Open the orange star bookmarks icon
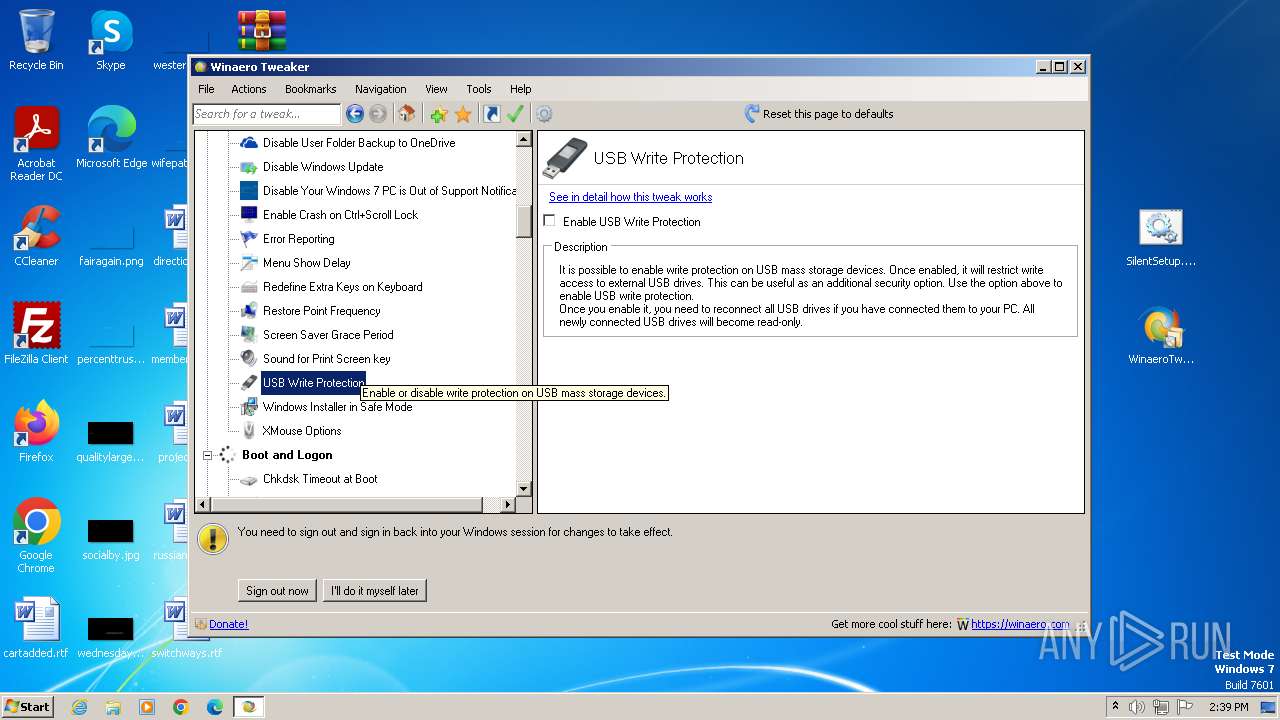The height and width of the screenshot is (720, 1280). 463,114
